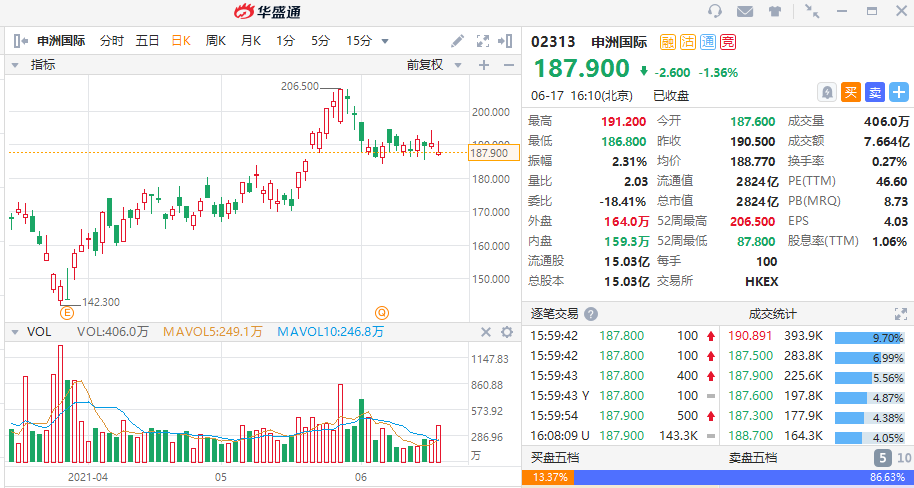Open the skin theme shirt icon

[x=775, y=11]
